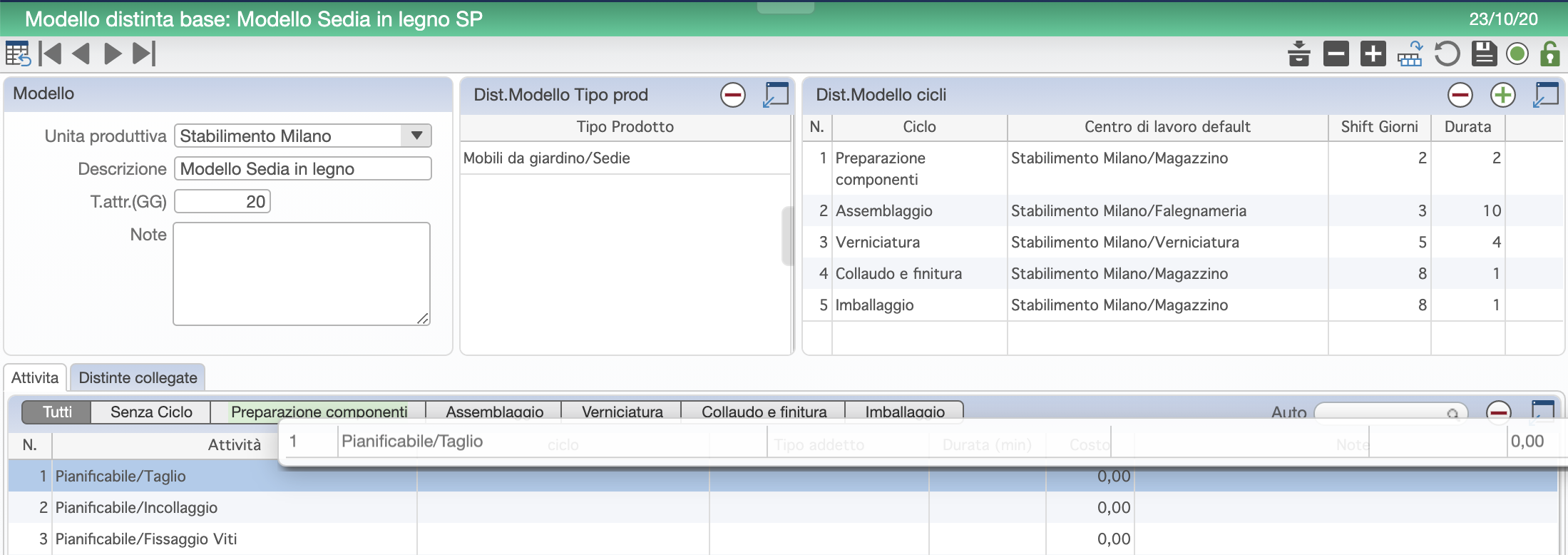Remove activity row with red minus icon
The height and width of the screenshot is (555, 1568).
click(x=1499, y=411)
